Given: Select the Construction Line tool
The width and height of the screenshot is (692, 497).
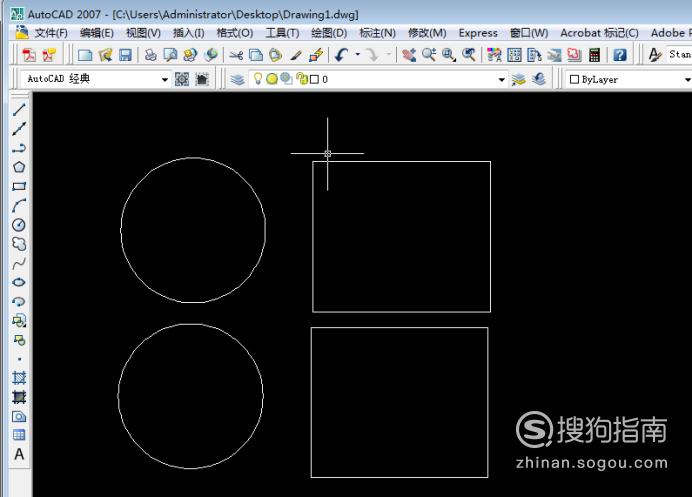Looking at the screenshot, I should coord(19,128).
